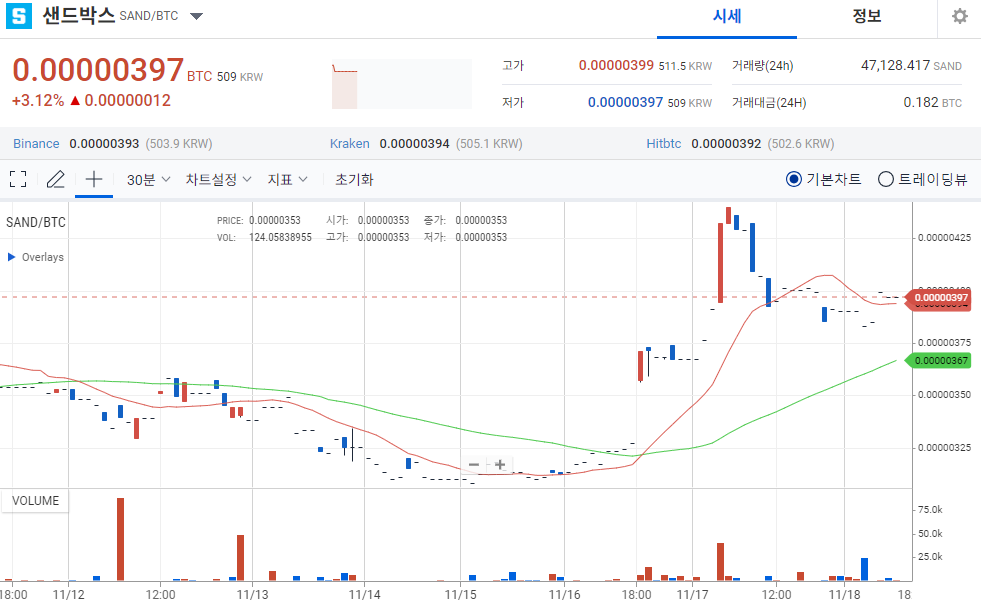Viewport: 981px width, 604px height.
Task: Click the Binance exchange link
Action: [36, 144]
